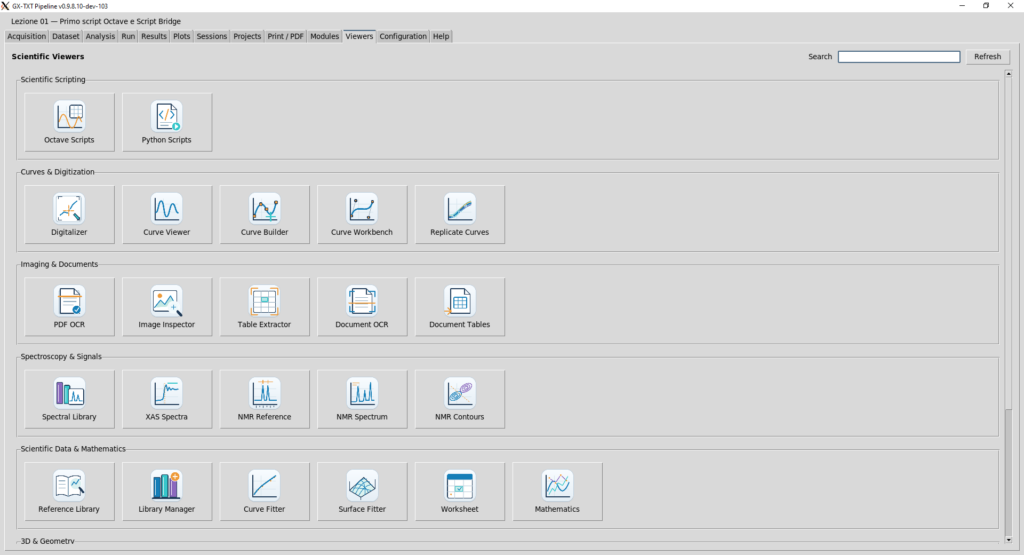
Task: Open the Reference Library
Action: pos(69,492)
